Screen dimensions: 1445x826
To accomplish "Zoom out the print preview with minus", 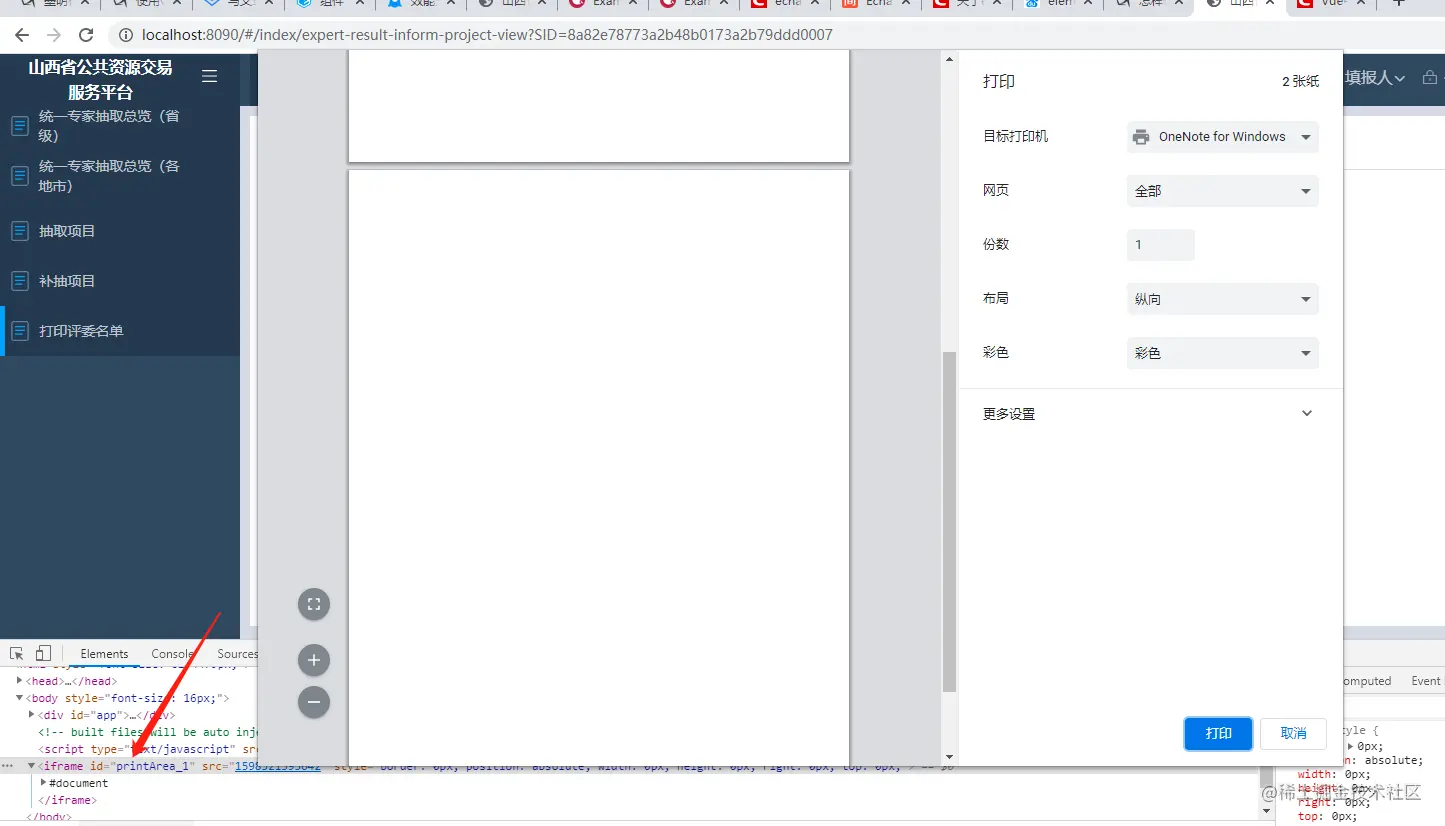I will click(314, 702).
